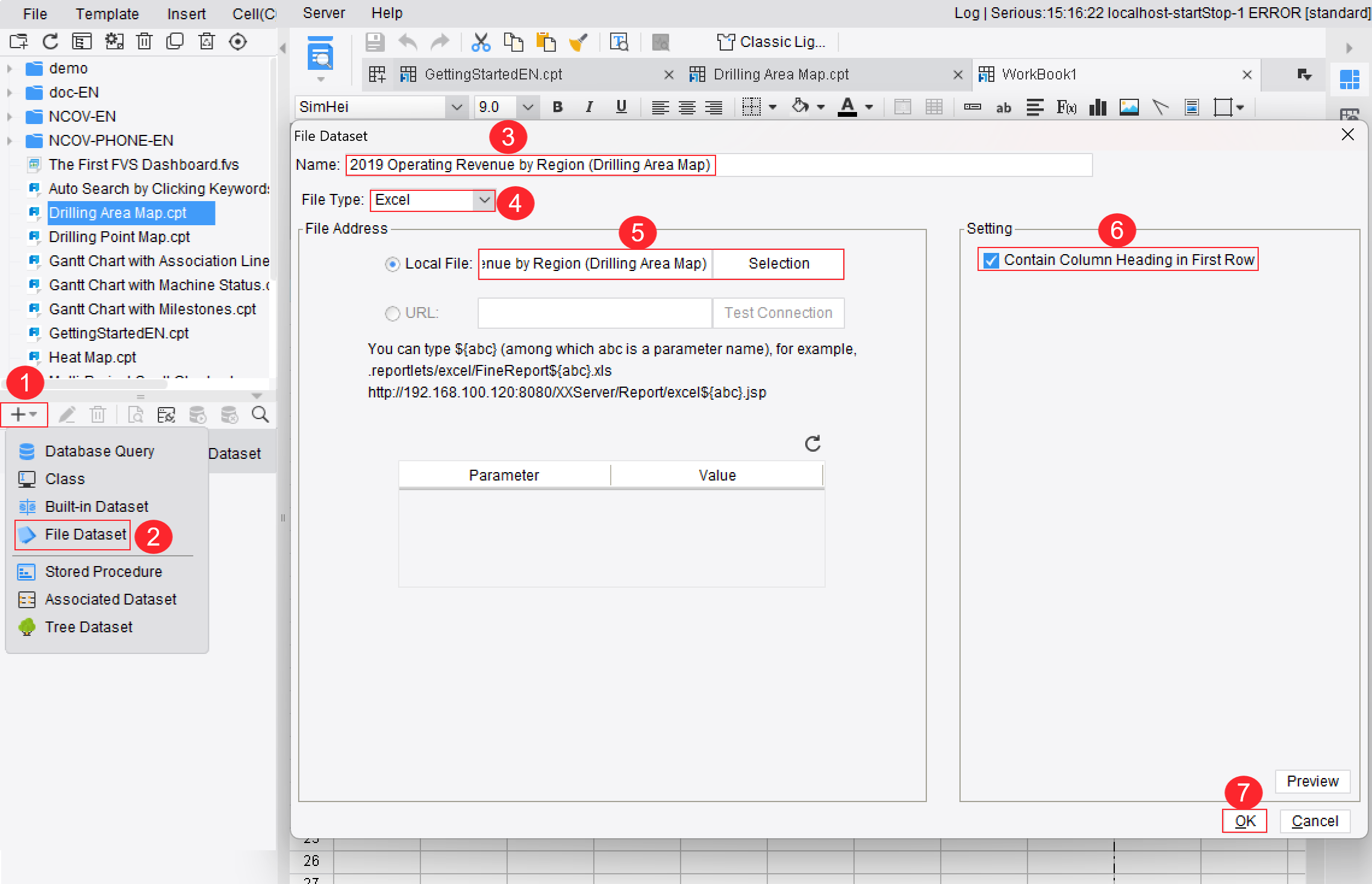Uncheck Contain Column Heading in First Row
Viewport: 1372px width, 884px height.
point(991,260)
